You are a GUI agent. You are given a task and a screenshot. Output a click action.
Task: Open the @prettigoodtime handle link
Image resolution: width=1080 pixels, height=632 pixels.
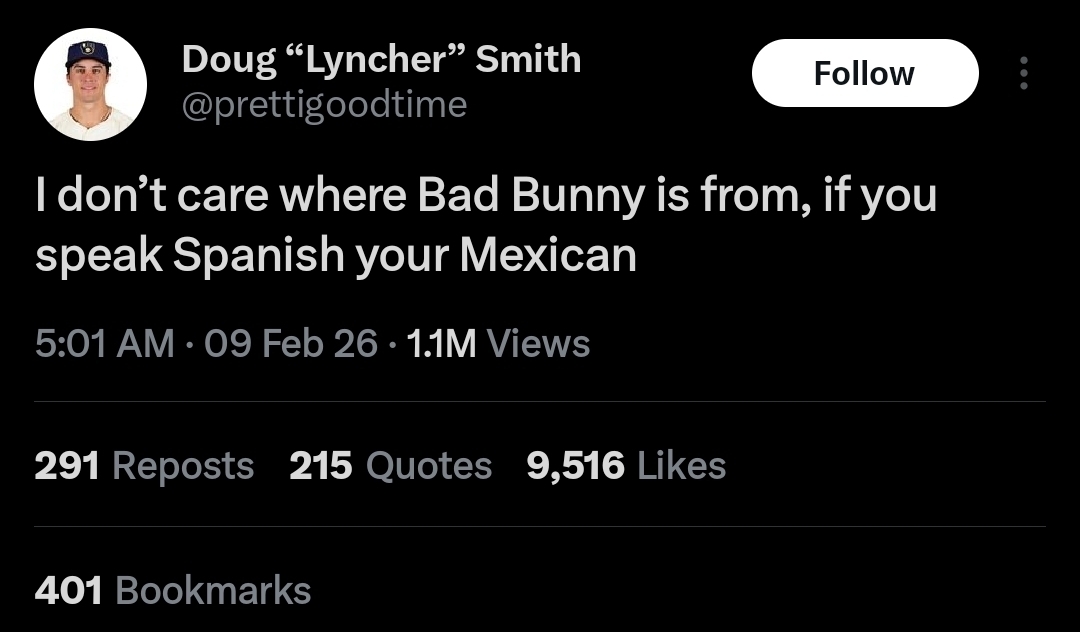[x=324, y=104]
